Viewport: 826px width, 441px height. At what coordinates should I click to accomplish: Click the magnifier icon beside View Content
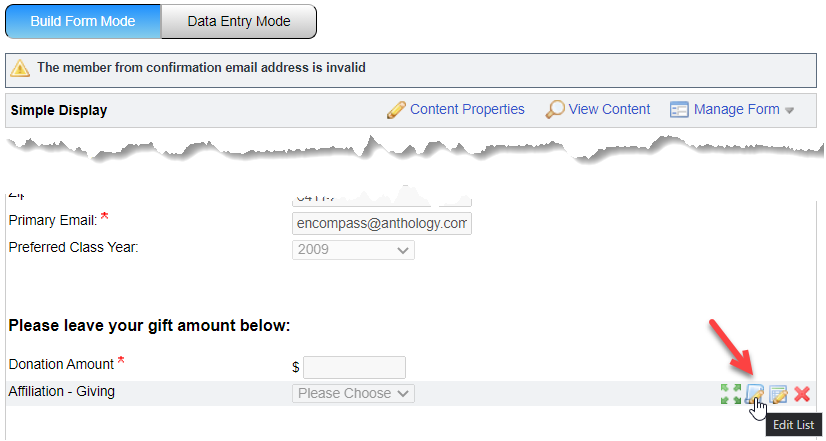(x=554, y=110)
